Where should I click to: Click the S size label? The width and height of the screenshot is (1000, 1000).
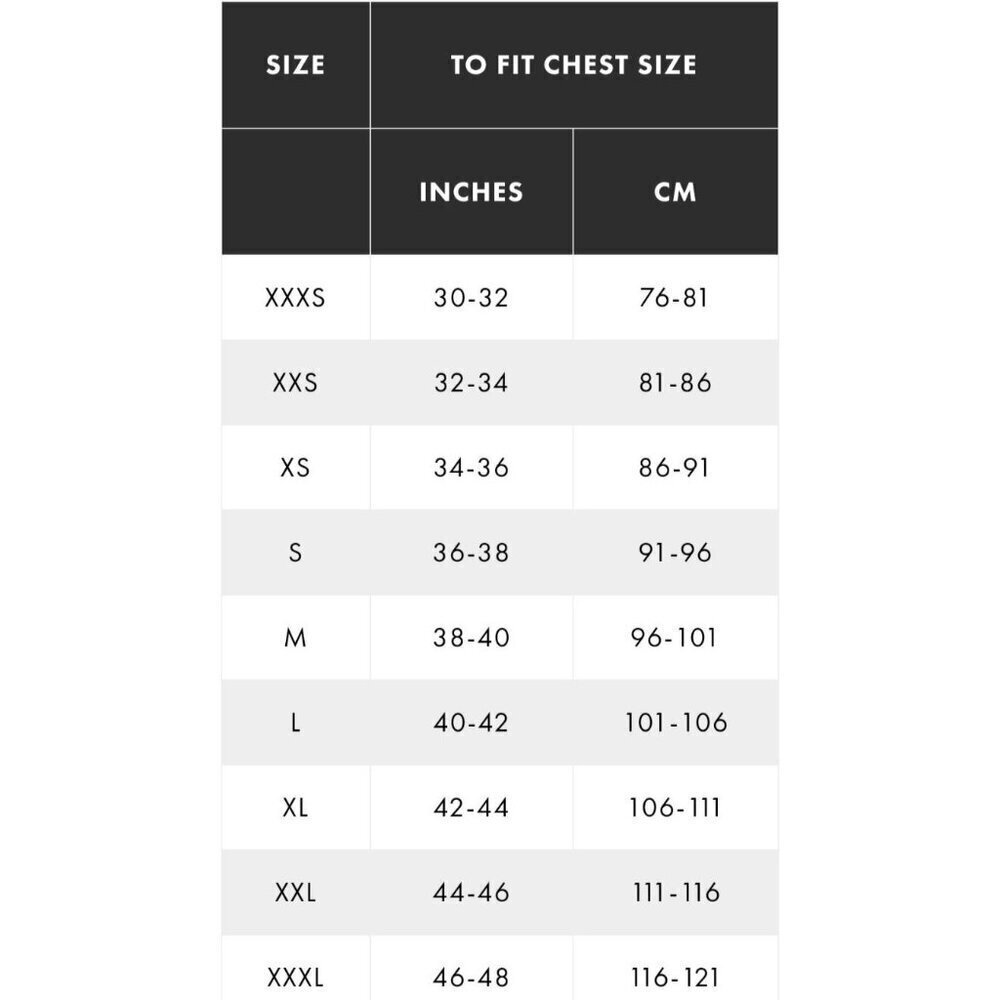pyautogui.click(x=295, y=552)
